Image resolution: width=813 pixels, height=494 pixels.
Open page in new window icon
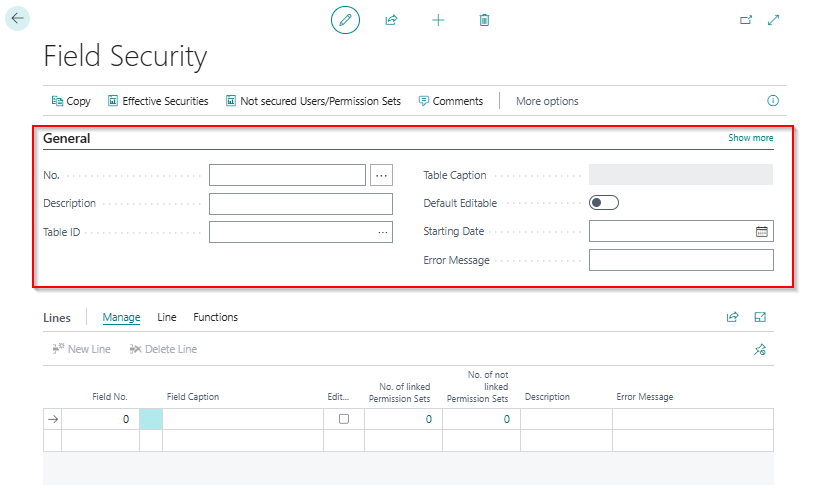pyautogui.click(x=745, y=20)
